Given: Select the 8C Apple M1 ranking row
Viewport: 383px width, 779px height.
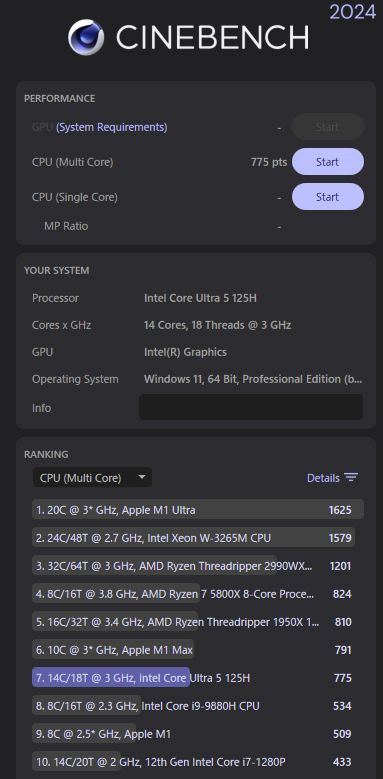Looking at the screenshot, I should pyautogui.click(x=198, y=733).
